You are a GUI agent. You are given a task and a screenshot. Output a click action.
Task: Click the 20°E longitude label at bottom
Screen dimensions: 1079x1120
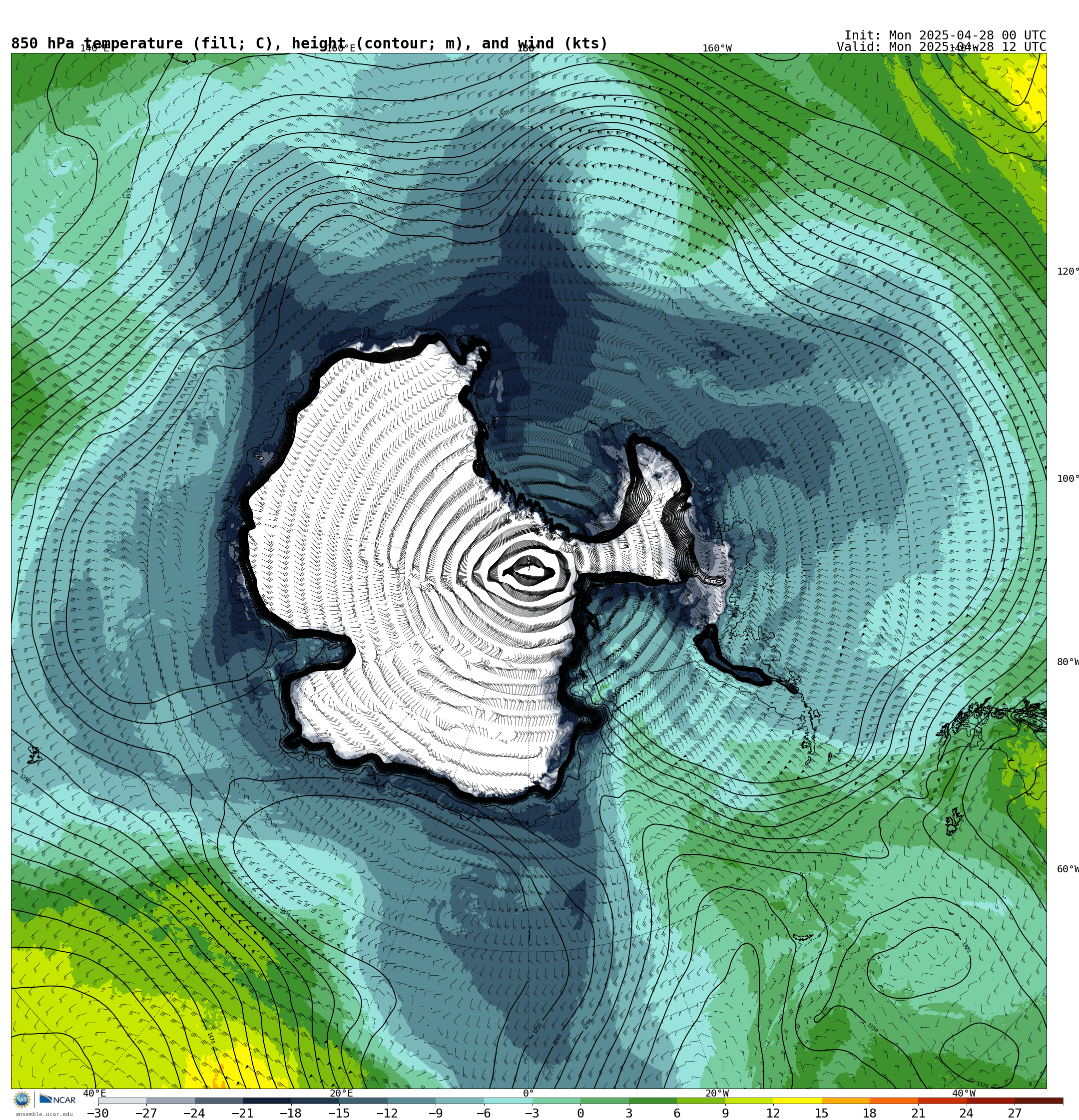point(341,1093)
